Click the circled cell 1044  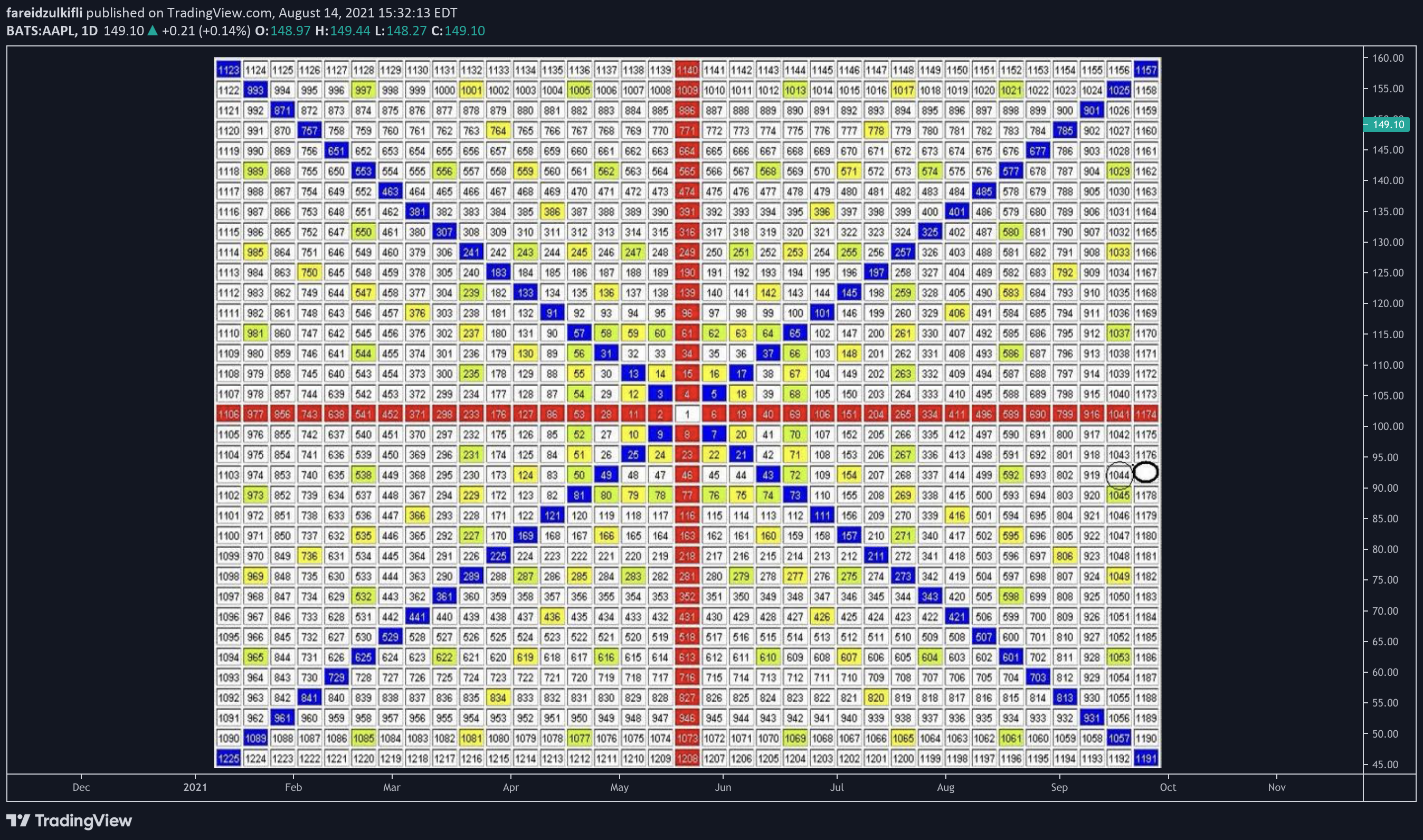click(1119, 475)
